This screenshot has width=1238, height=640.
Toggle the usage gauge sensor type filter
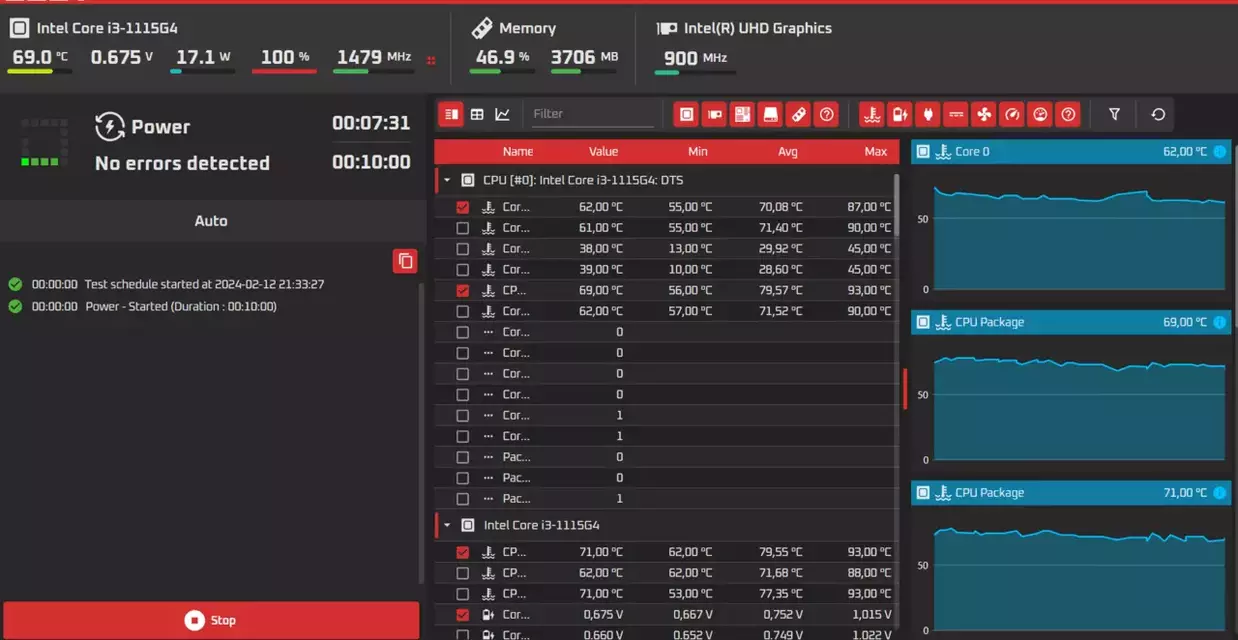pyautogui.click(x=1040, y=114)
